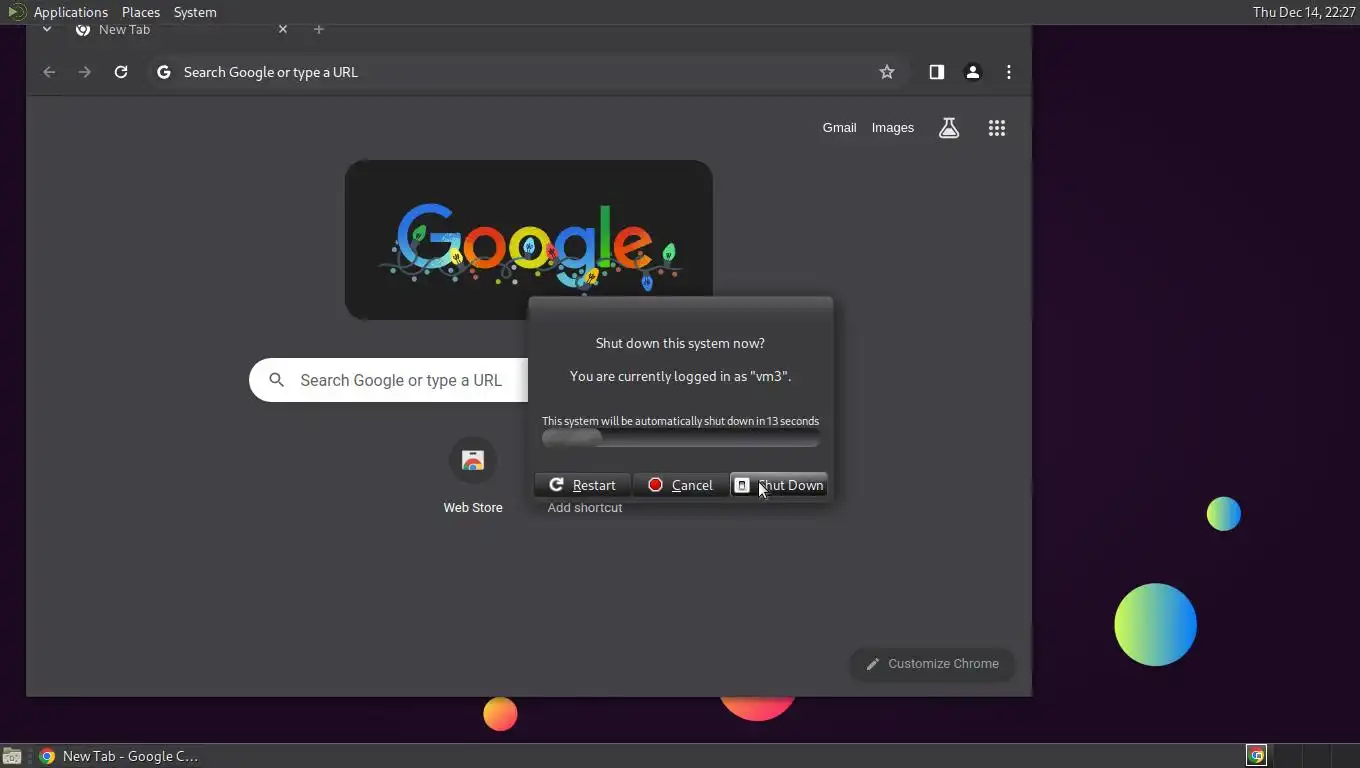Open the Places menu

[x=141, y=12]
